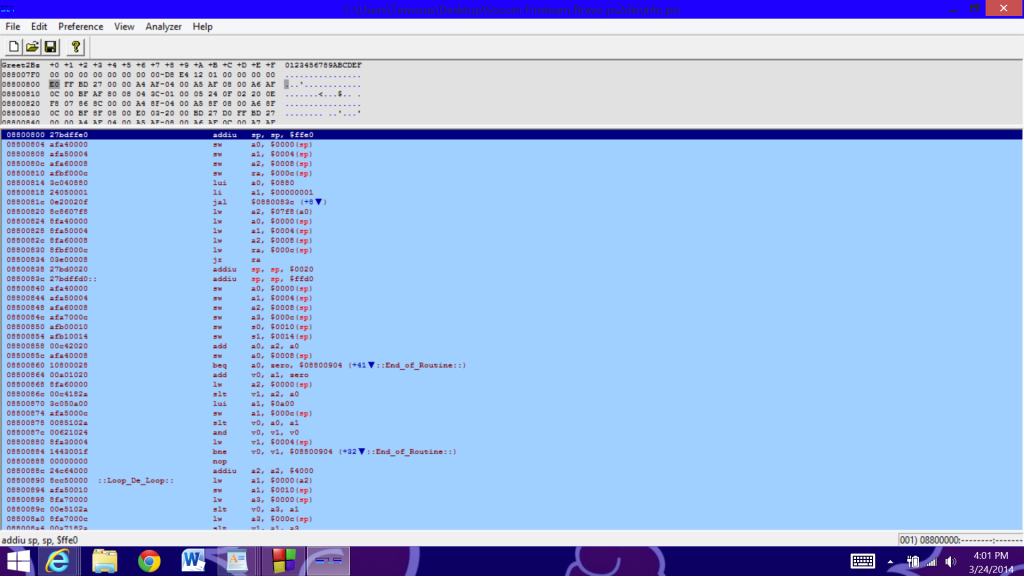Select the lw a2, $07f8(a0) line
This screenshot has width=1024, height=576.
[x=511, y=212]
